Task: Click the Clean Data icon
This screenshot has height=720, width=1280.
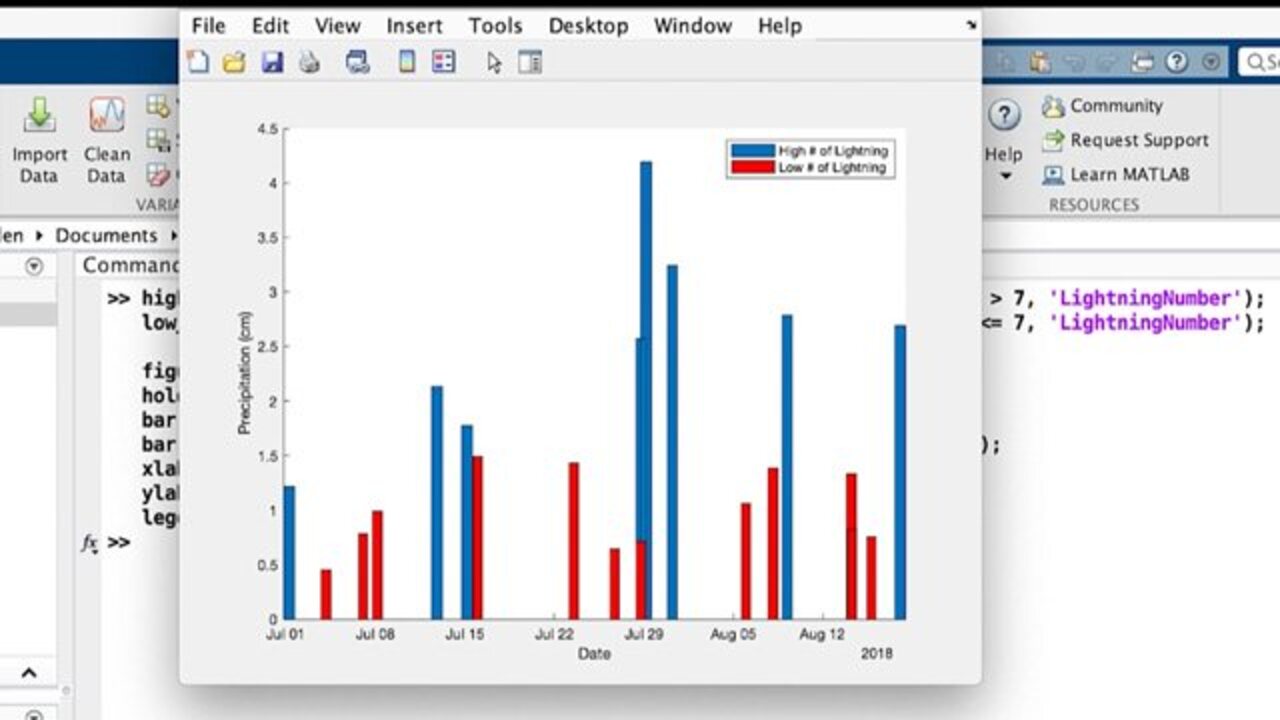Action: (106, 140)
